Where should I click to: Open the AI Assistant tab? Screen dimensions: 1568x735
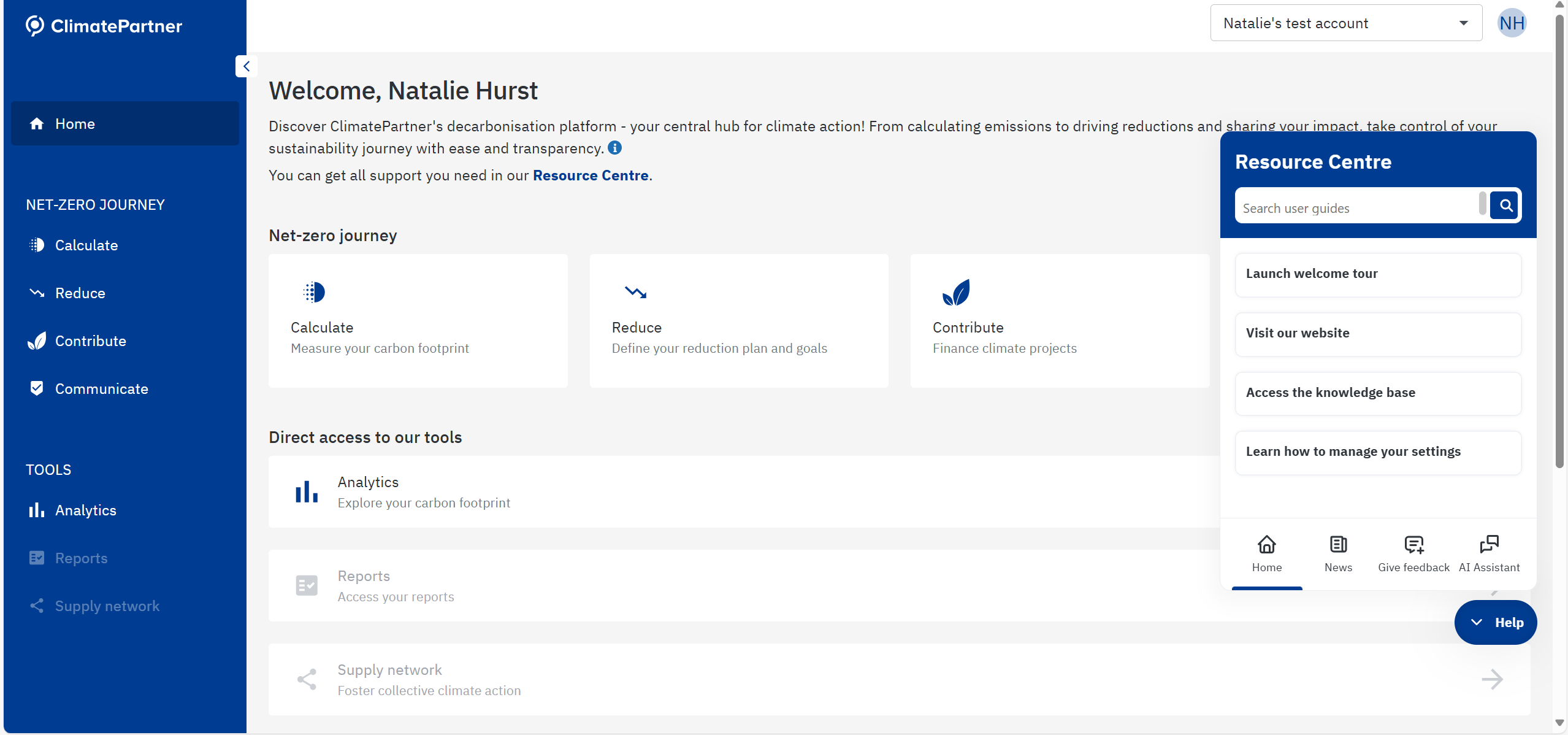[1488, 553]
